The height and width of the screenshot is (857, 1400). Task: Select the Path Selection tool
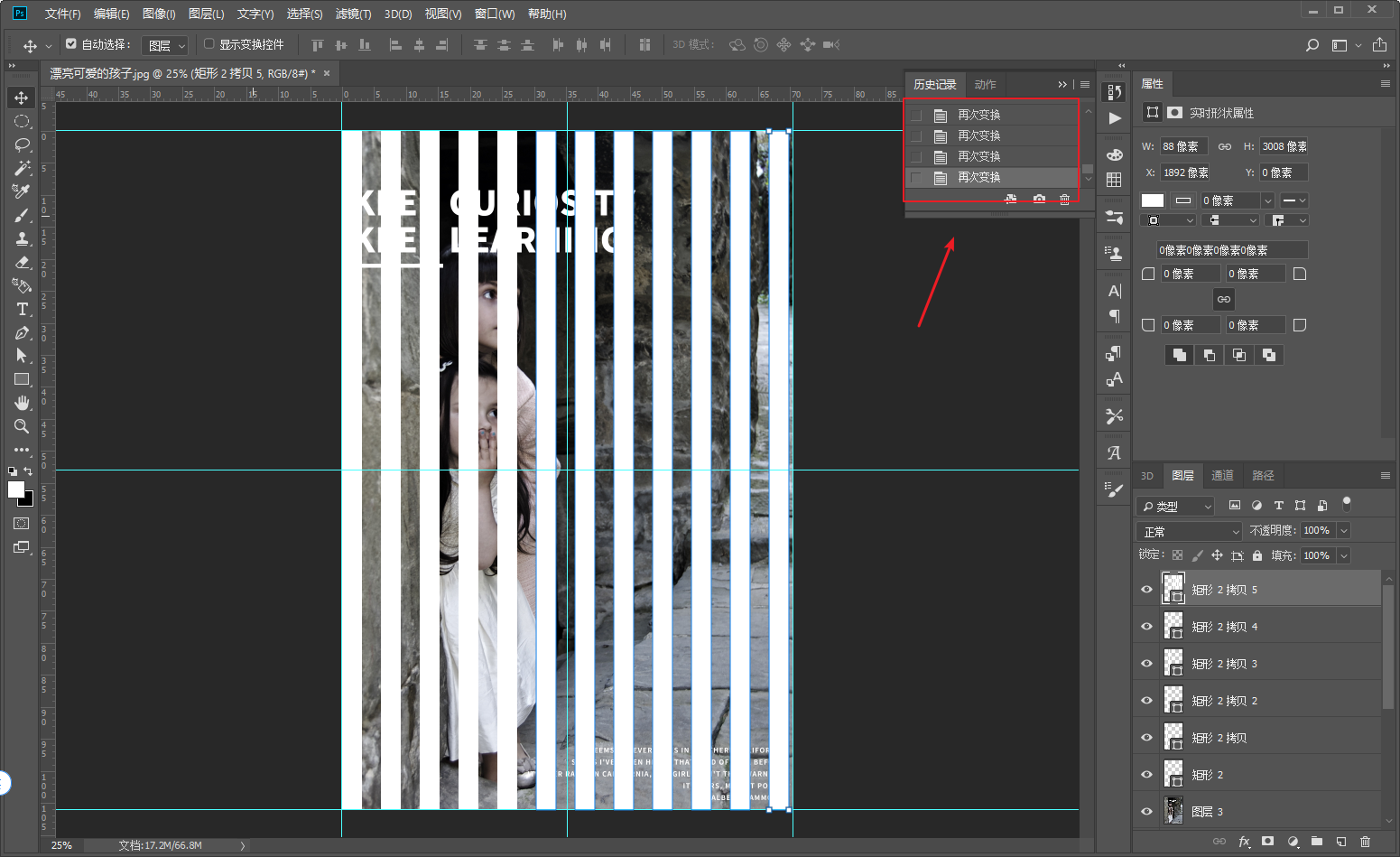(x=22, y=356)
